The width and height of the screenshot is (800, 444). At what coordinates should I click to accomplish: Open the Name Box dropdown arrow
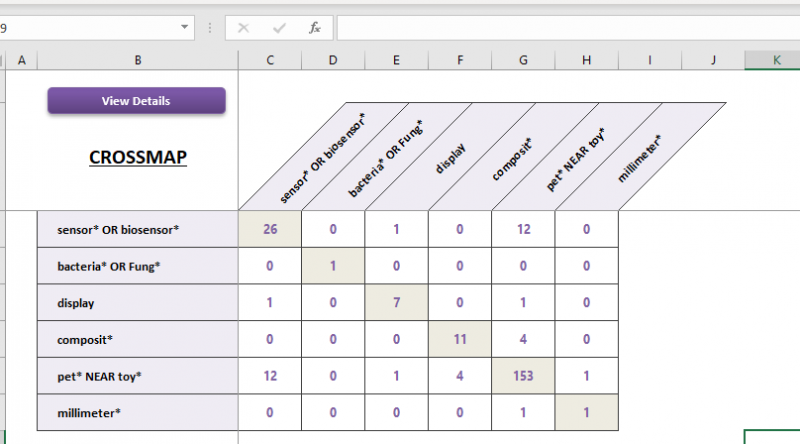(x=186, y=28)
